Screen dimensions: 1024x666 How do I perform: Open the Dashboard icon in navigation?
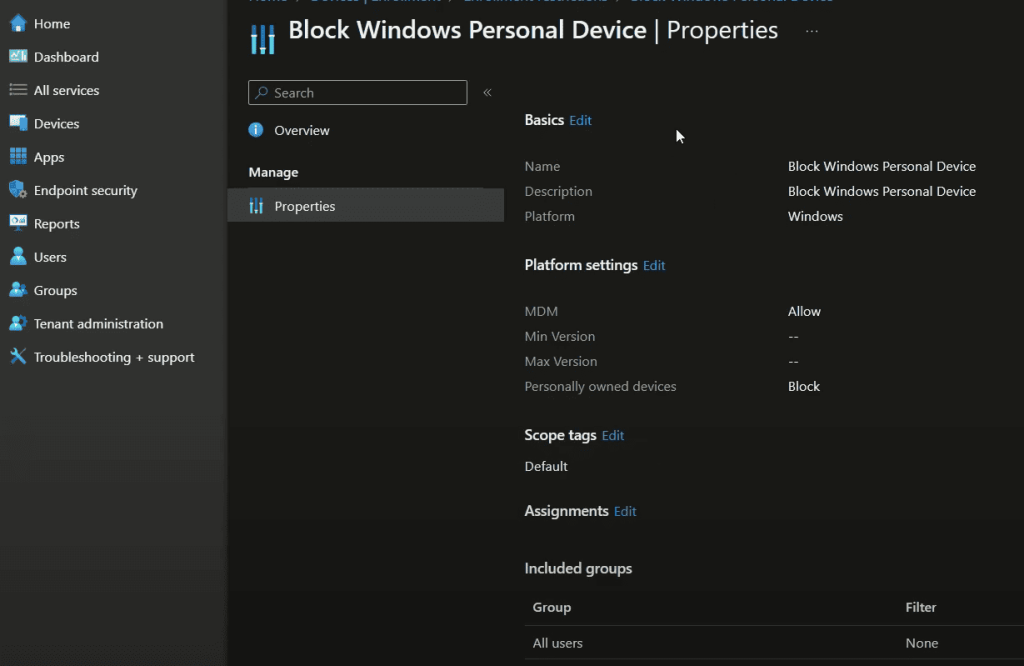click(x=18, y=57)
